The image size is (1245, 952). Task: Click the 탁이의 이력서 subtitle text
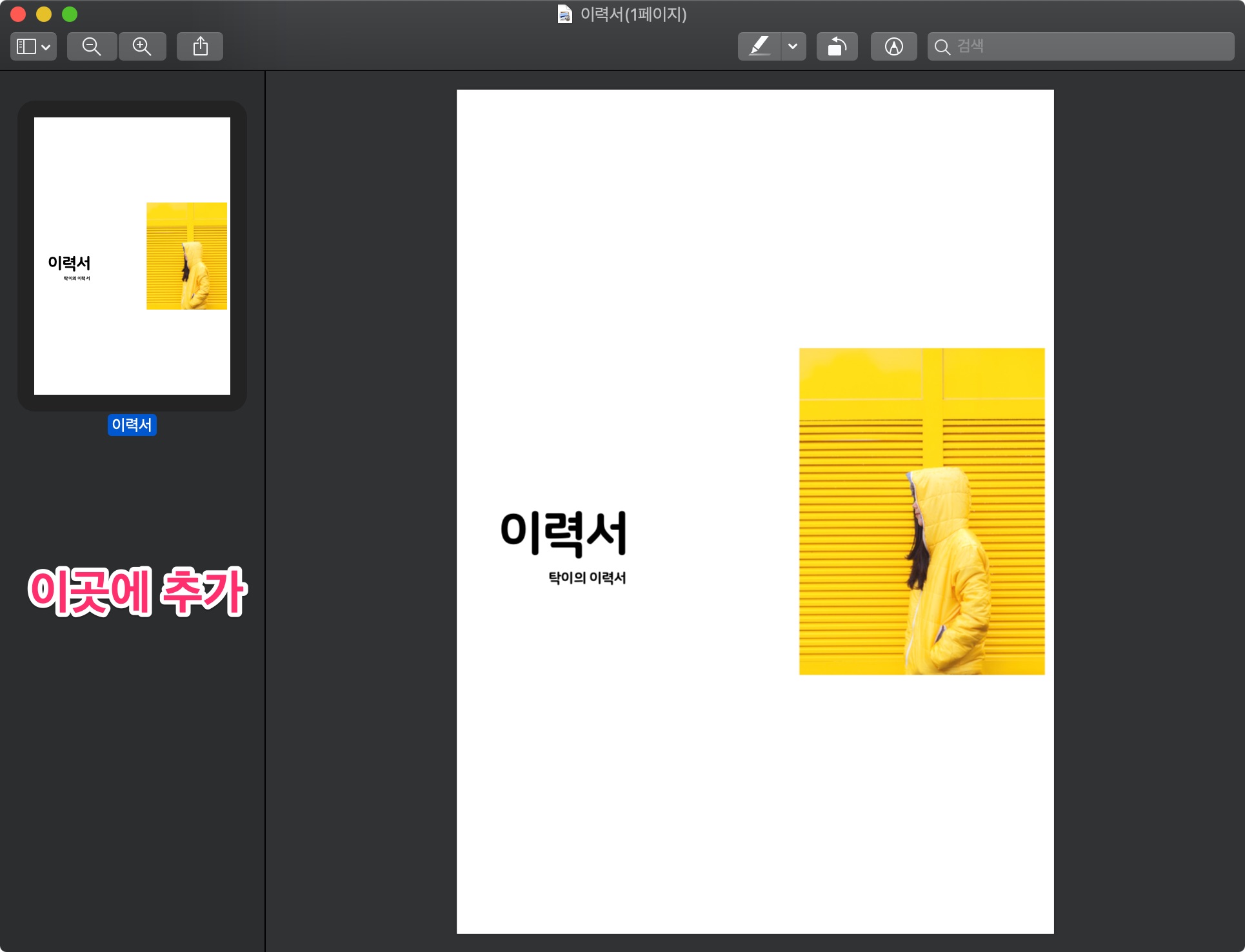tap(587, 578)
